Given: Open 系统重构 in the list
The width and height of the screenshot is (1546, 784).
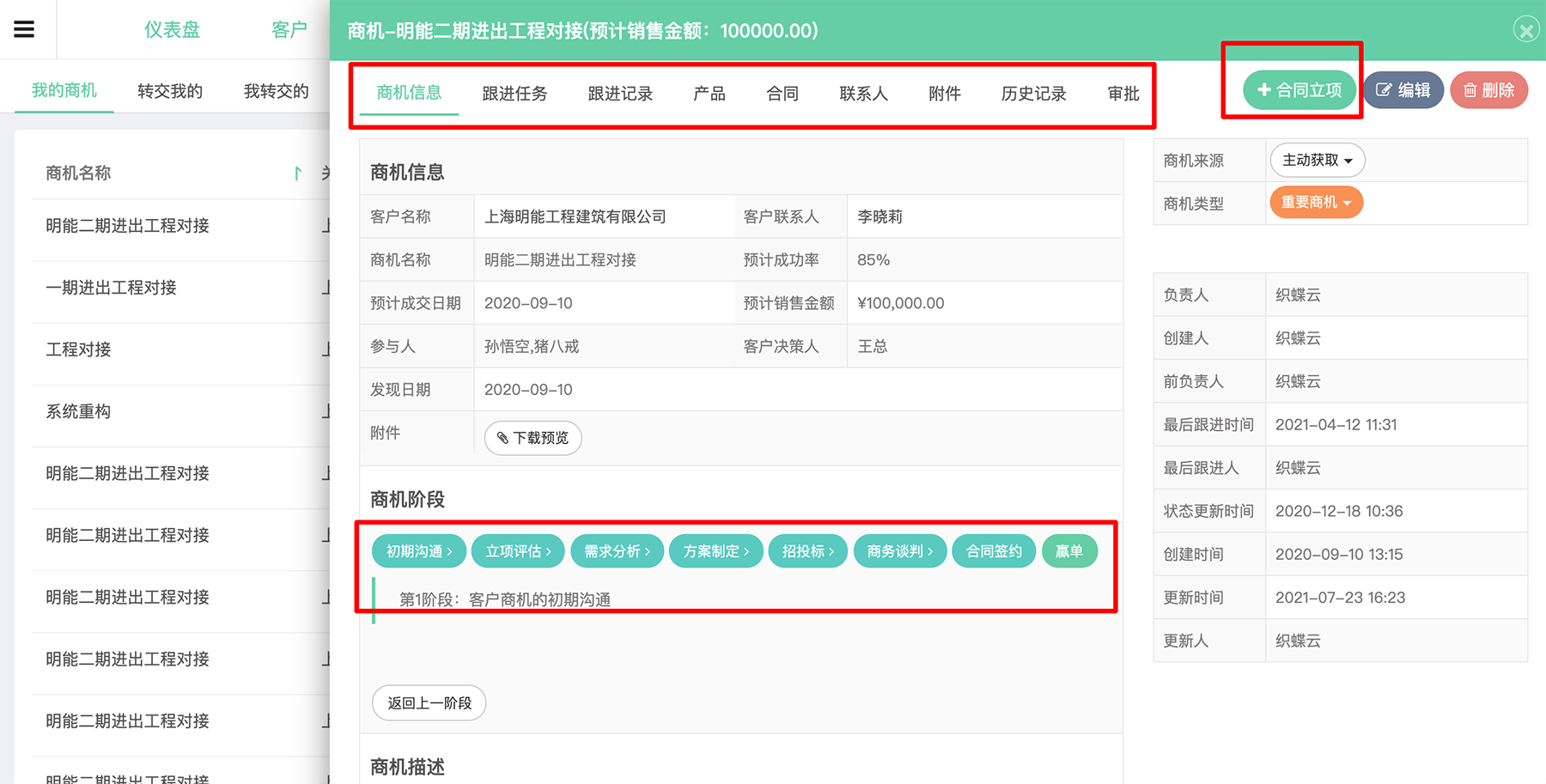Looking at the screenshot, I should click(78, 411).
